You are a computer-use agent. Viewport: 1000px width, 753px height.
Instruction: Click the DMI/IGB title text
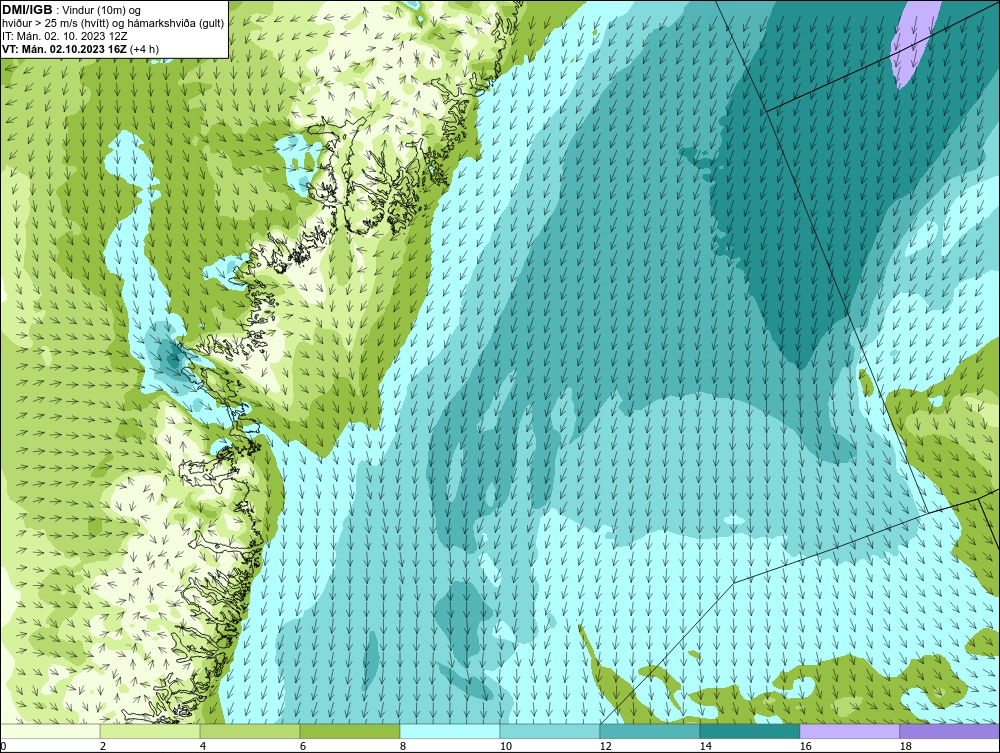click(x=27, y=10)
